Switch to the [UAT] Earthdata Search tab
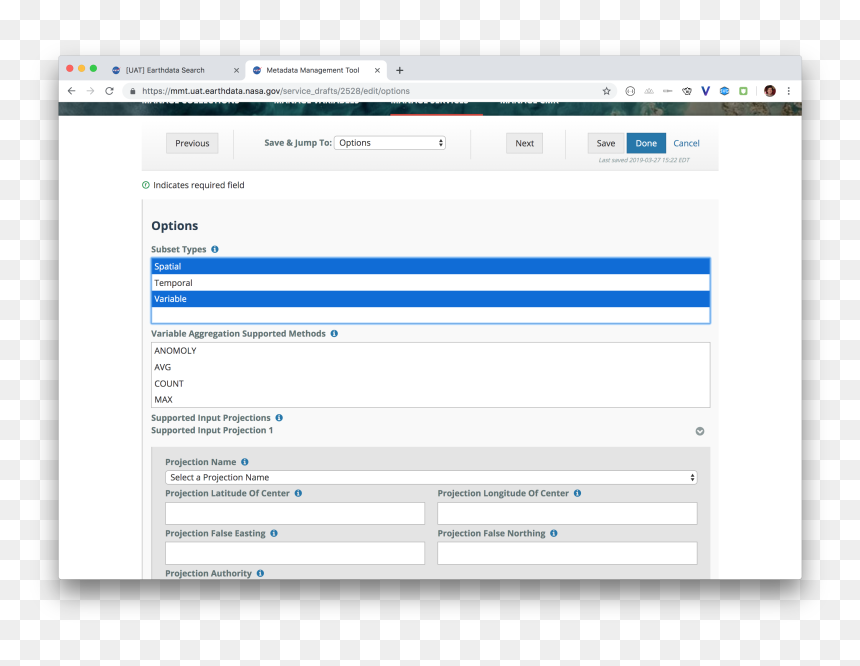 (x=176, y=70)
